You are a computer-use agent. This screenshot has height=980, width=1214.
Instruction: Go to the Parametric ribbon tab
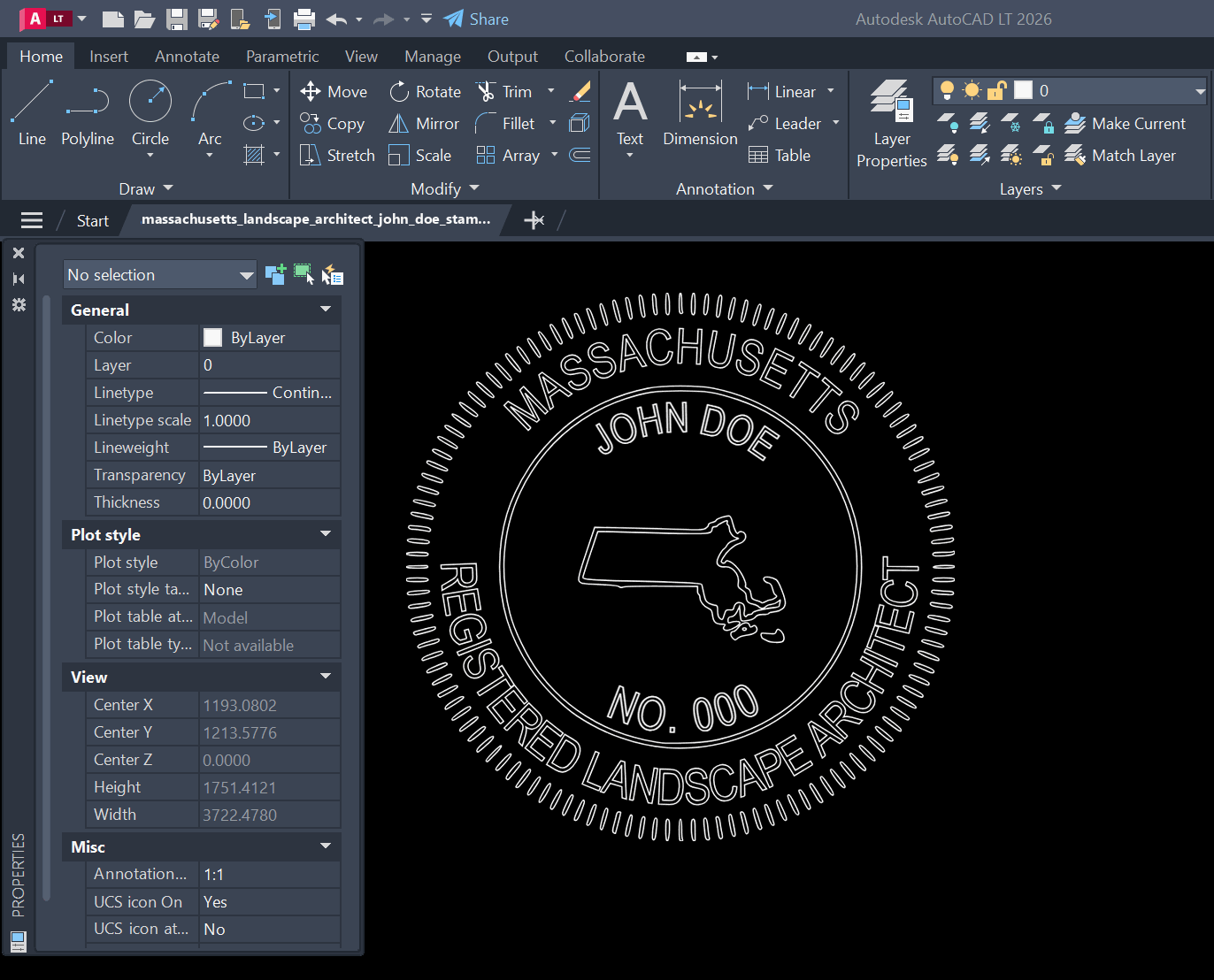[x=282, y=56]
